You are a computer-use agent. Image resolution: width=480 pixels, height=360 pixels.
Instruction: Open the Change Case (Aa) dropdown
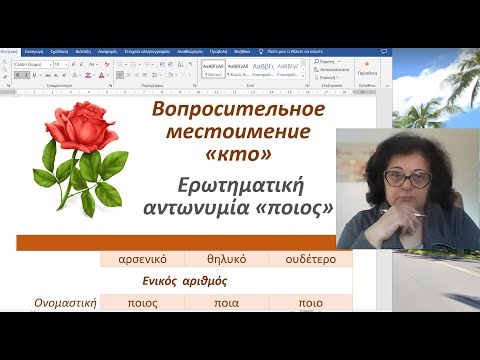tap(93, 64)
